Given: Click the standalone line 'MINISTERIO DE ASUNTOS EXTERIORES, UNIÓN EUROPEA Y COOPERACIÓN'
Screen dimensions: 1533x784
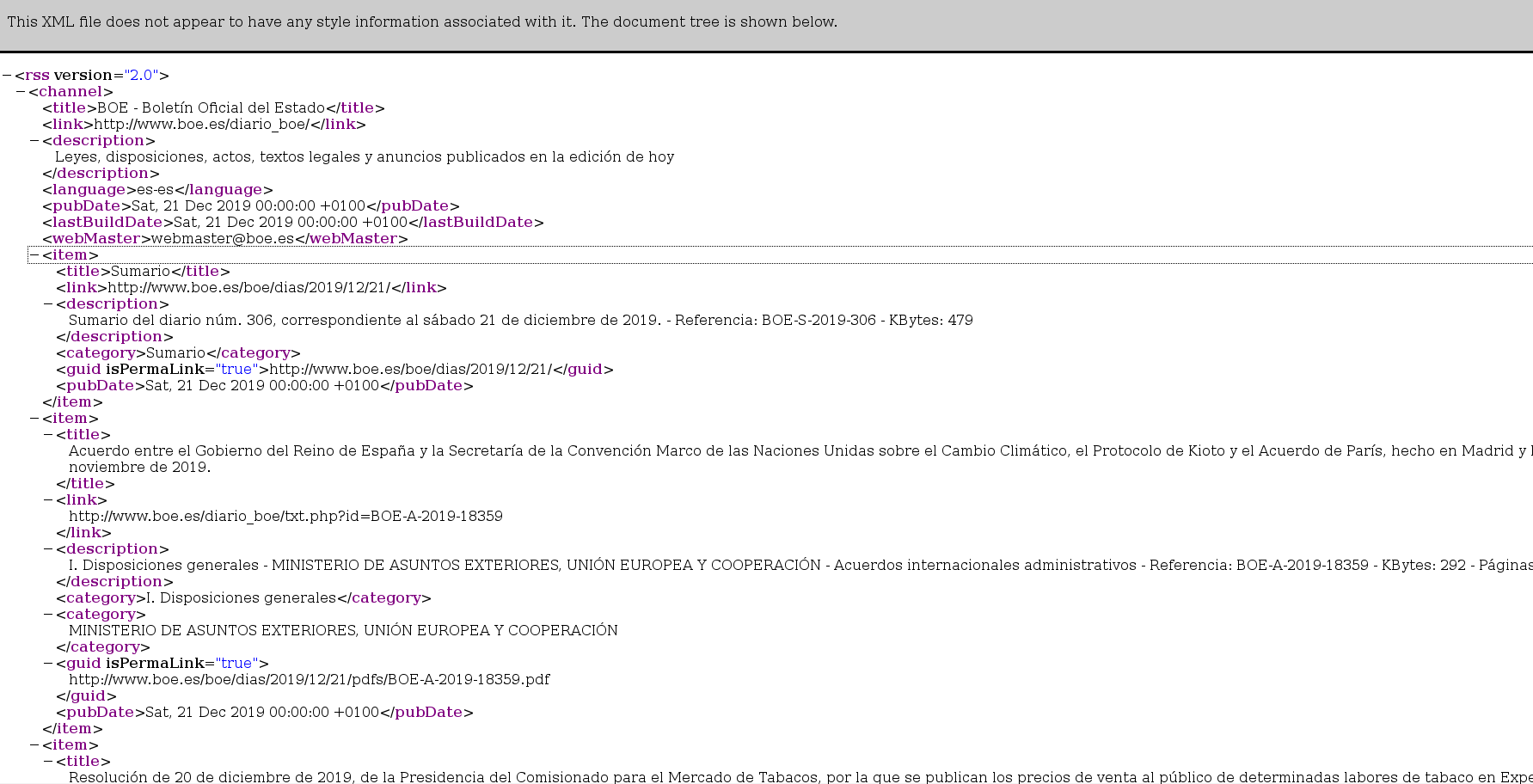Looking at the screenshot, I should coord(343,631).
